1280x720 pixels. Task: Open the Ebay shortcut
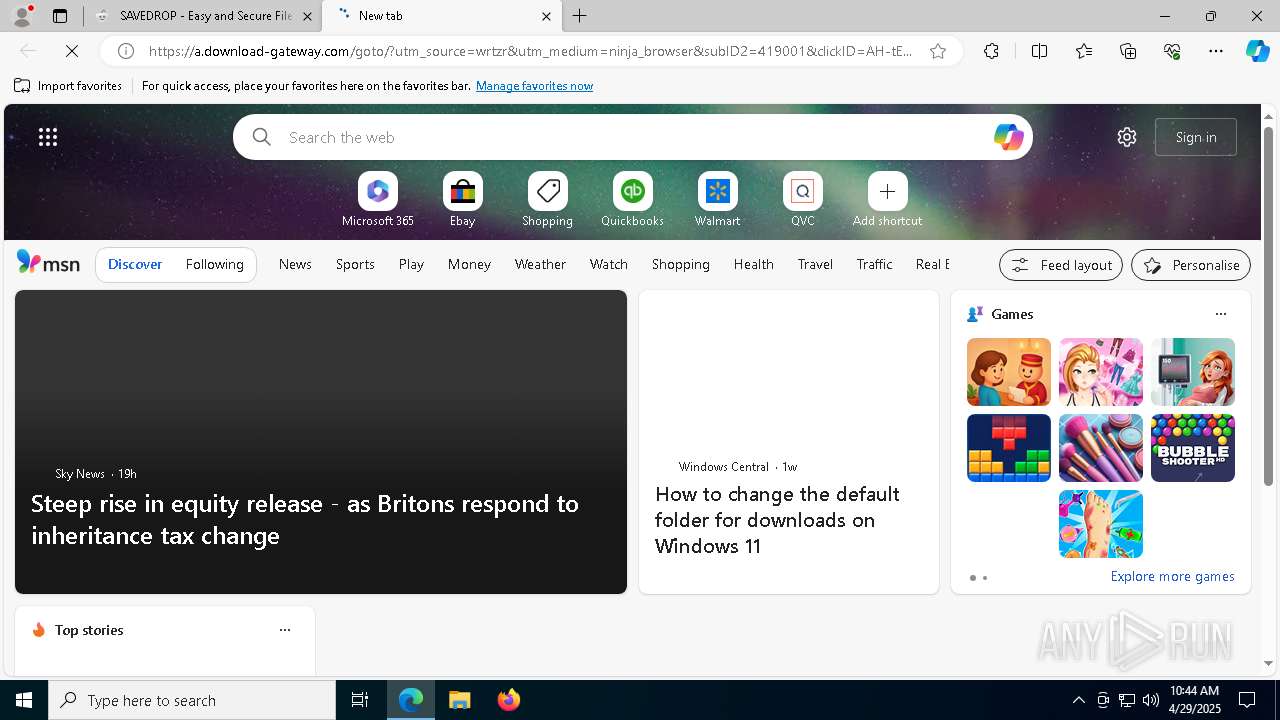click(463, 199)
